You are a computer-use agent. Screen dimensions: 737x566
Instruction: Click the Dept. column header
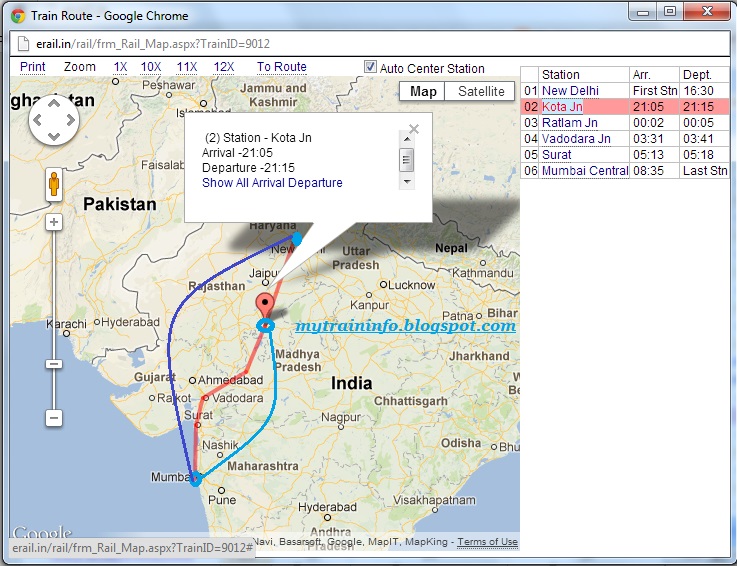[705, 75]
